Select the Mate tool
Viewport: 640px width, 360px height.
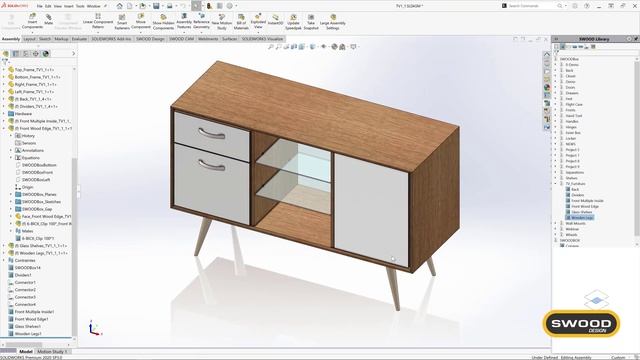49,19
